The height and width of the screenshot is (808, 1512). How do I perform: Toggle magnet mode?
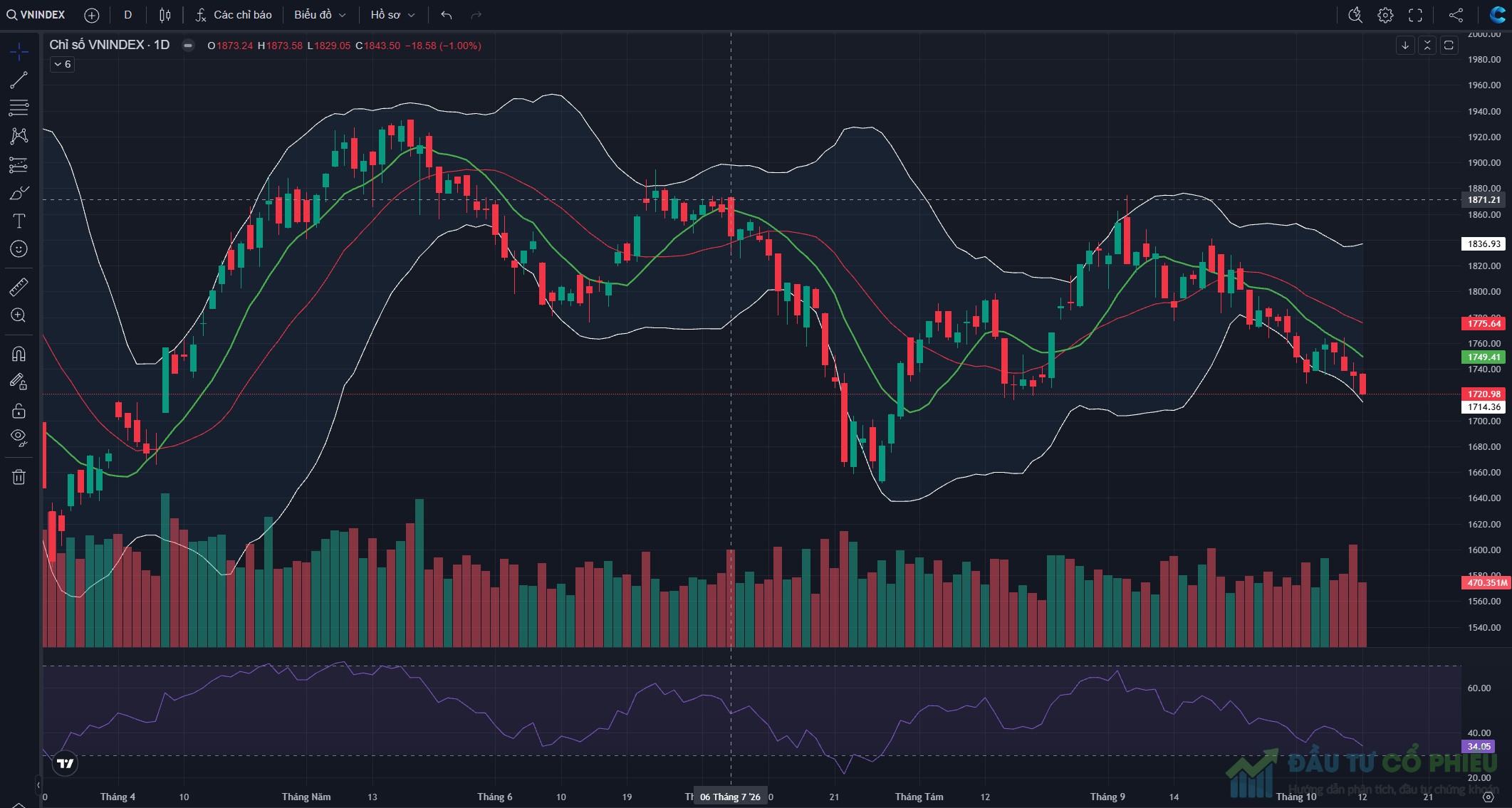pyautogui.click(x=19, y=354)
